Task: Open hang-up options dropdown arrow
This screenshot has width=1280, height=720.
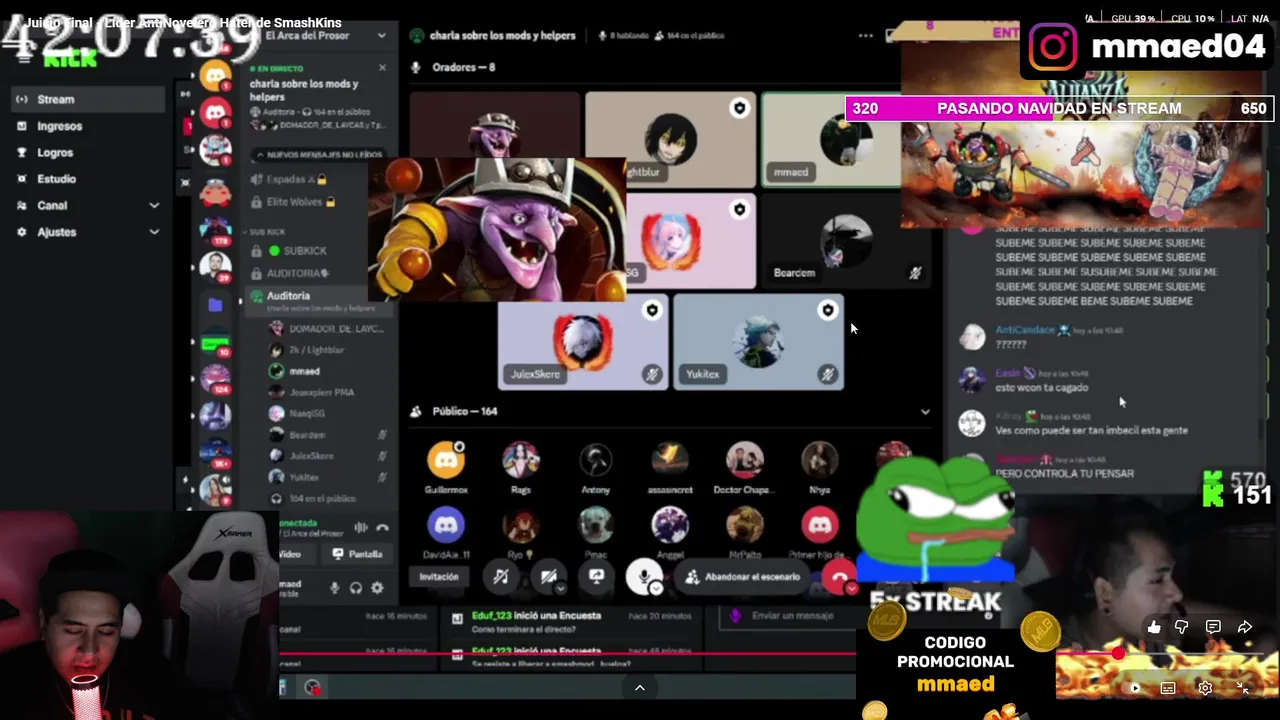Action: coord(851,590)
